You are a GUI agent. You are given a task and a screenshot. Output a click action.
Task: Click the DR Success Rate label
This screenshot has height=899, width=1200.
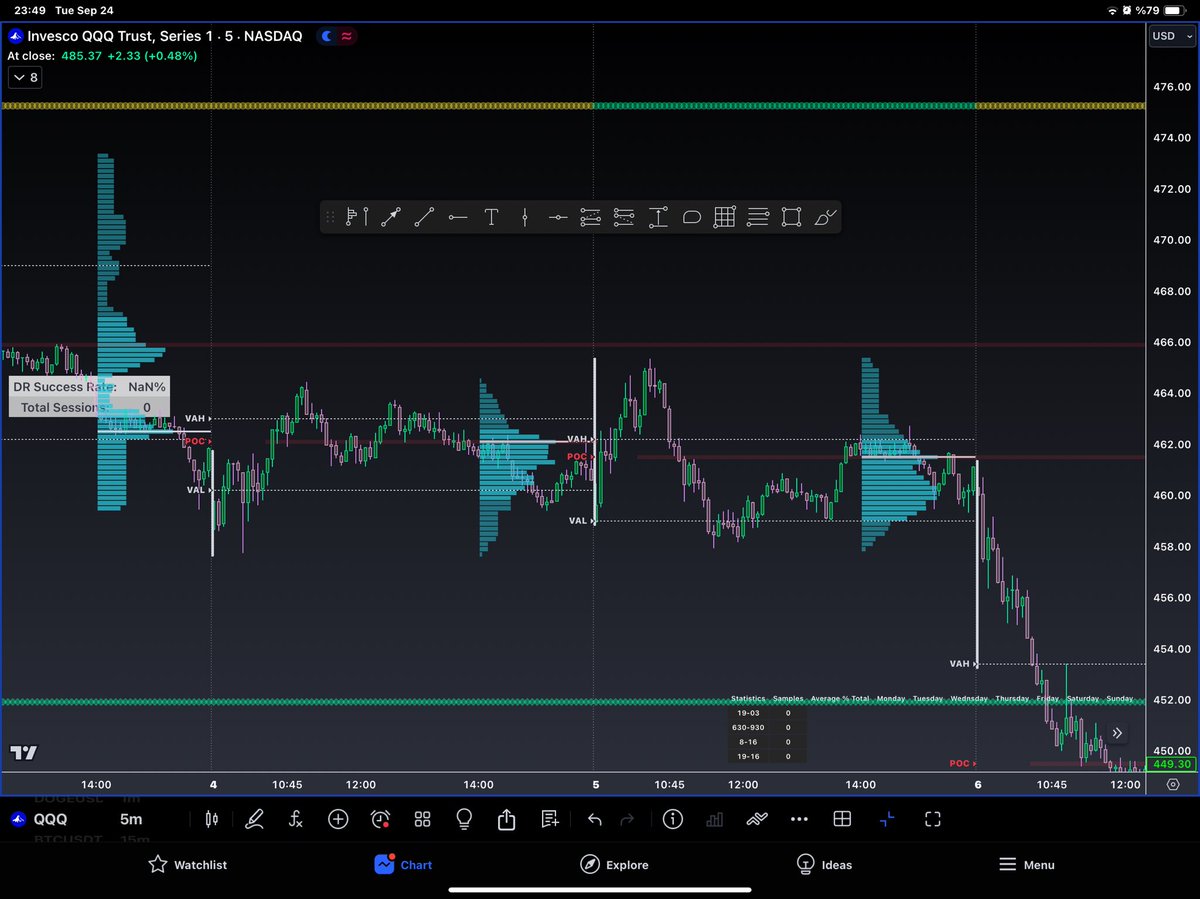tap(65, 386)
